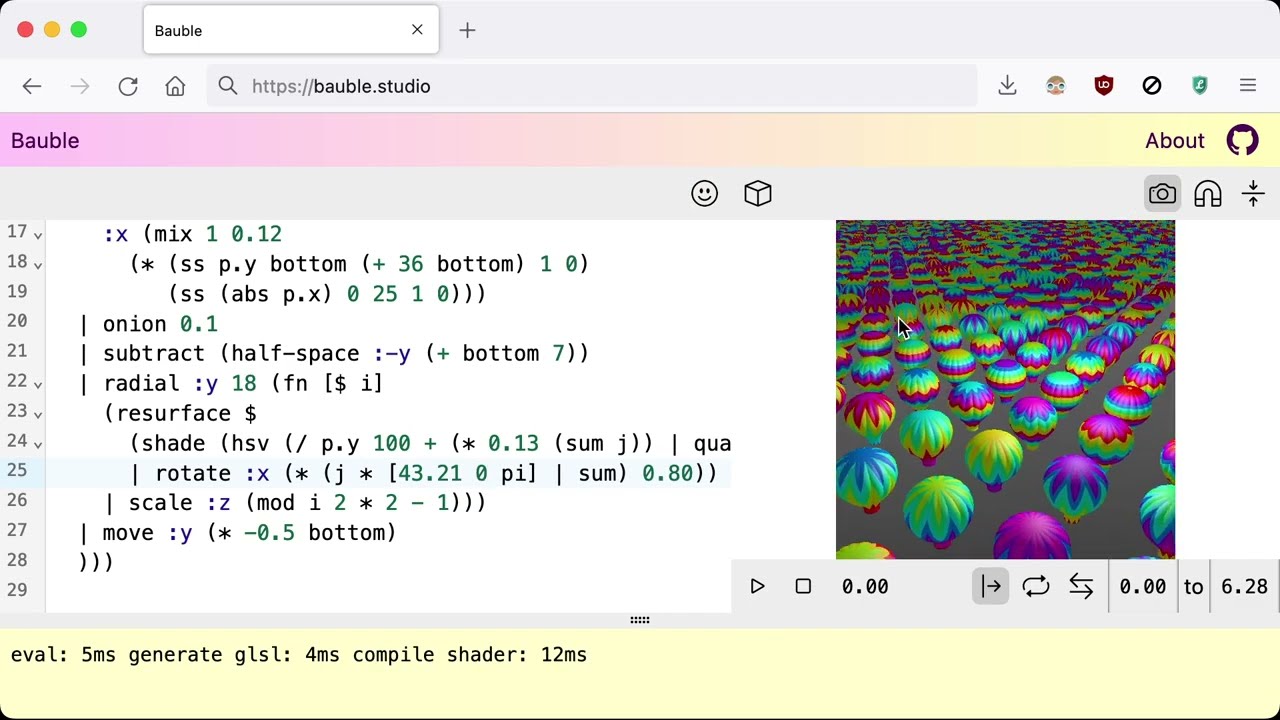Viewport: 1280px width, 720px height.
Task: Collapse the fold arrow on line 18
Action: point(38,265)
